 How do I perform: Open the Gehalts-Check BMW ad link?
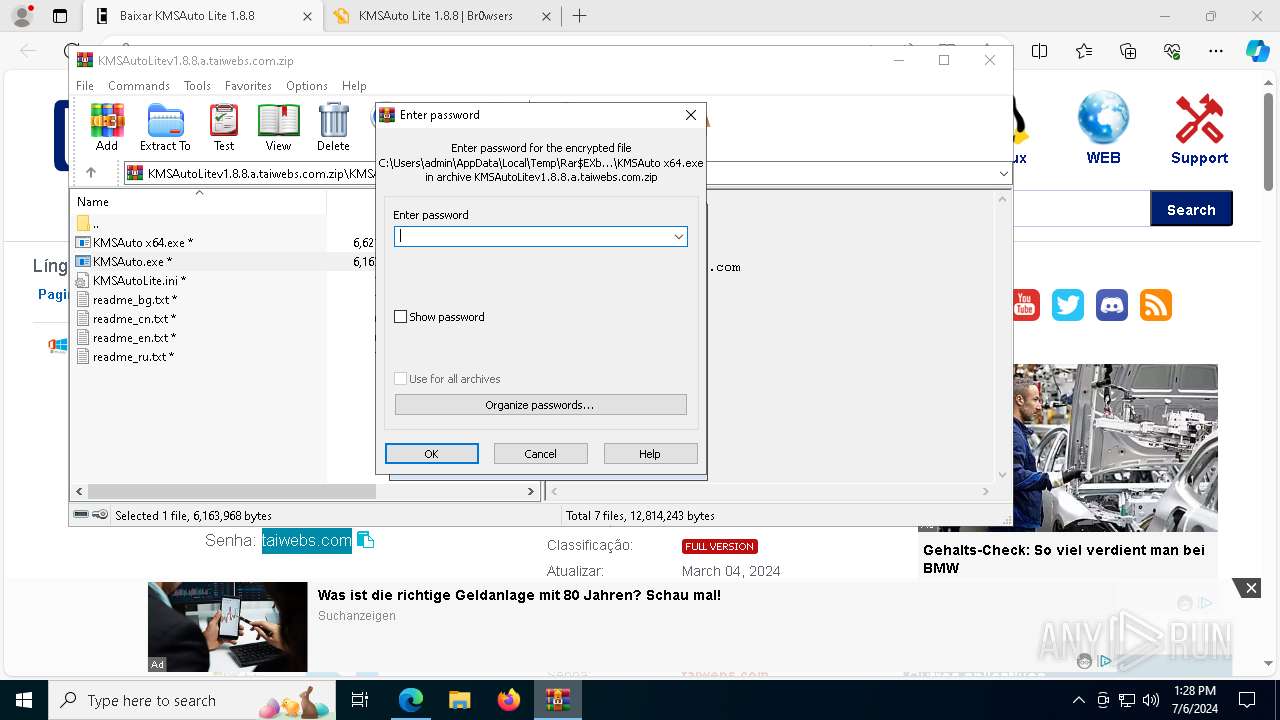point(1064,559)
